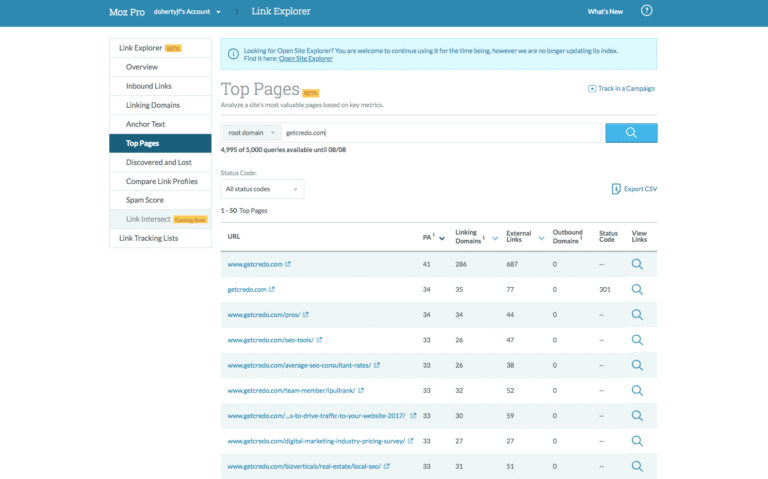
Task: Open the root domain scope dropdown
Action: tap(252, 133)
